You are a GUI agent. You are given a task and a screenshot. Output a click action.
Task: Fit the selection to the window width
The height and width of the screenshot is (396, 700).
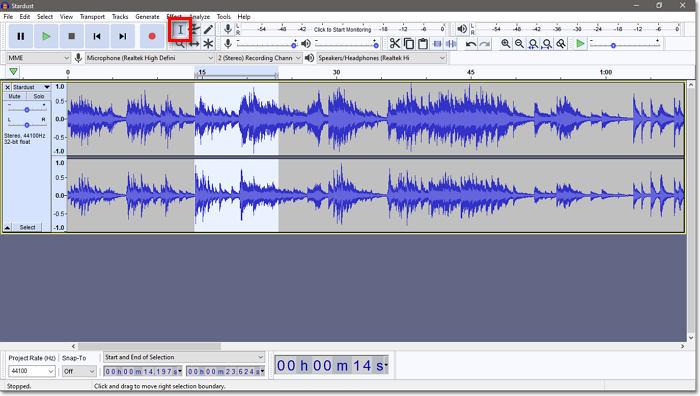pos(533,43)
